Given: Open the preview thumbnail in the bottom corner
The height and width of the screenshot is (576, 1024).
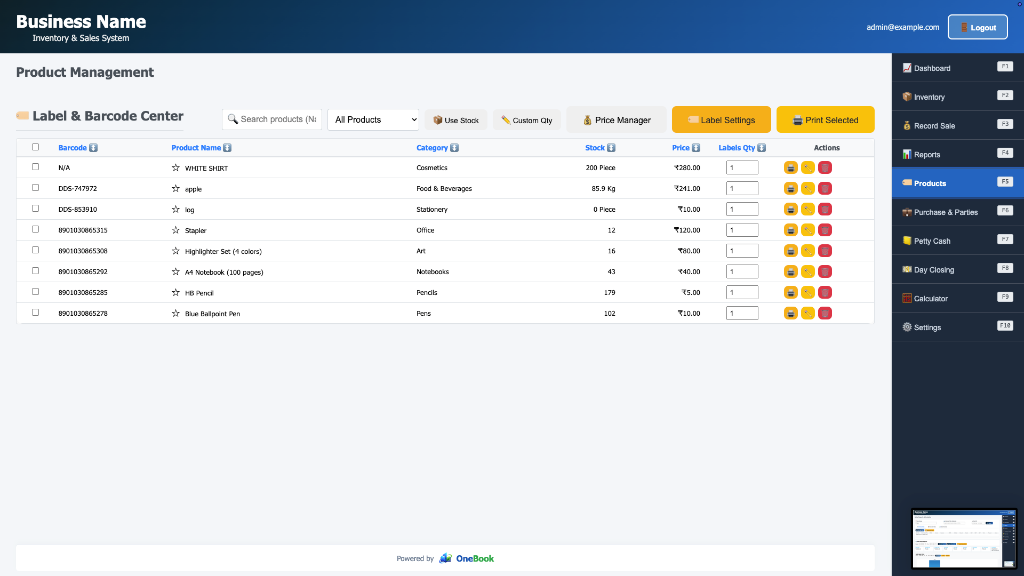Looking at the screenshot, I should click(x=964, y=539).
